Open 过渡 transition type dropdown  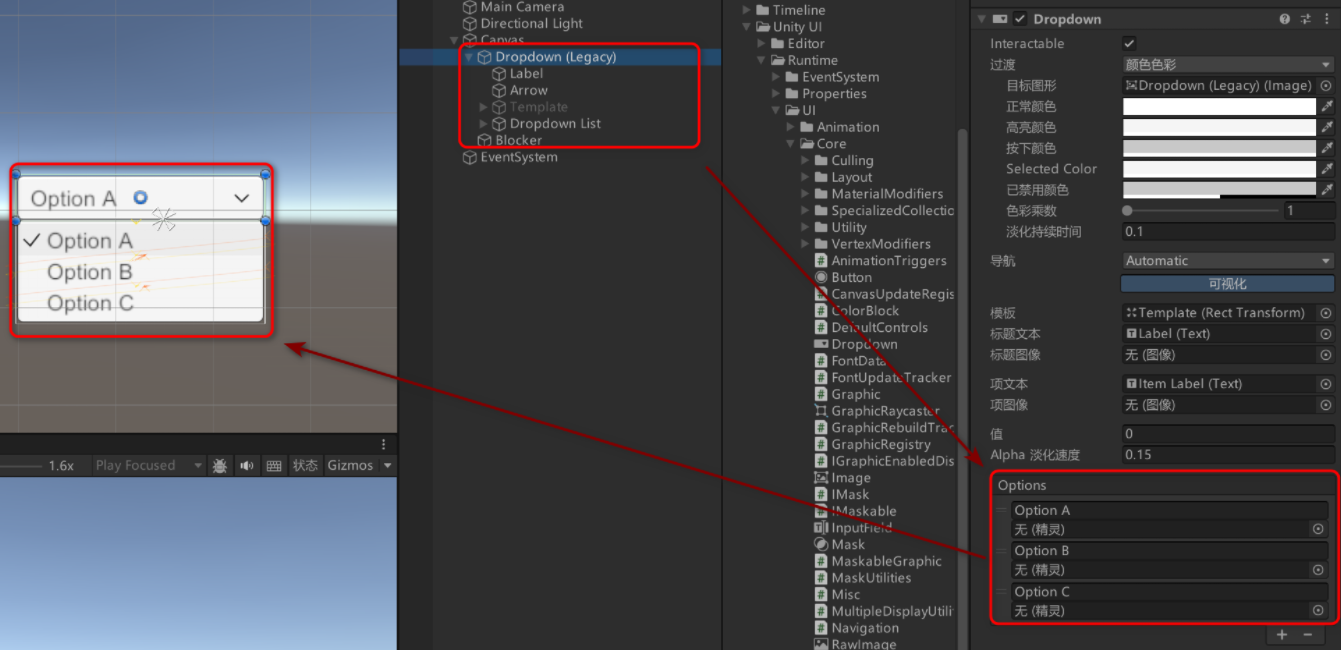(1229, 65)
